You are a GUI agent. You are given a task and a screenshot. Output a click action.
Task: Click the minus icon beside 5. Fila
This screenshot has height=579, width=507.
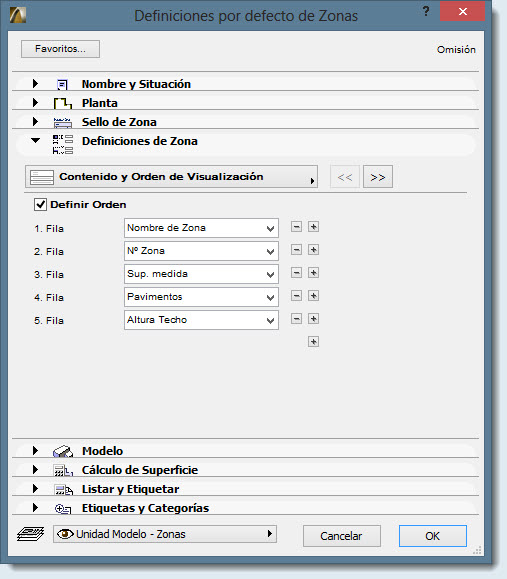click(296, 319)
